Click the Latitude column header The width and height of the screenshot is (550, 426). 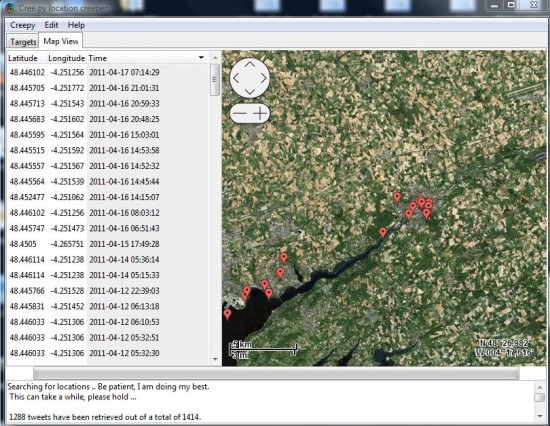[x=23, y=58]
